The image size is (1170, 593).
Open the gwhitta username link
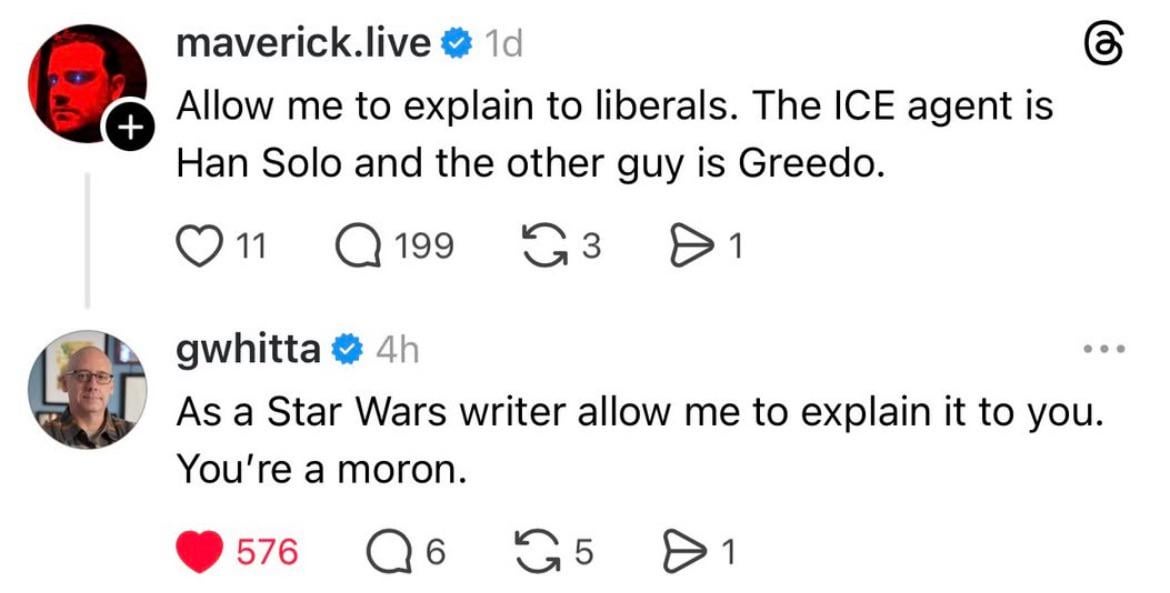coord(249,349)
